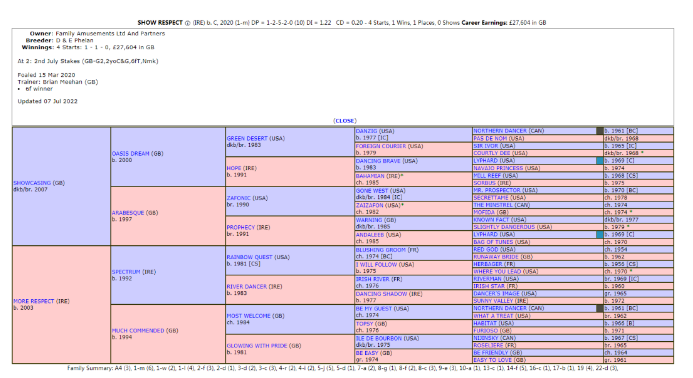The height and width of the screenshot is (378, 693).
Task: Click teal square marker beside Dancing Brave's sire Lyphard
Action: pyautogui.click(x=600, y=160)
